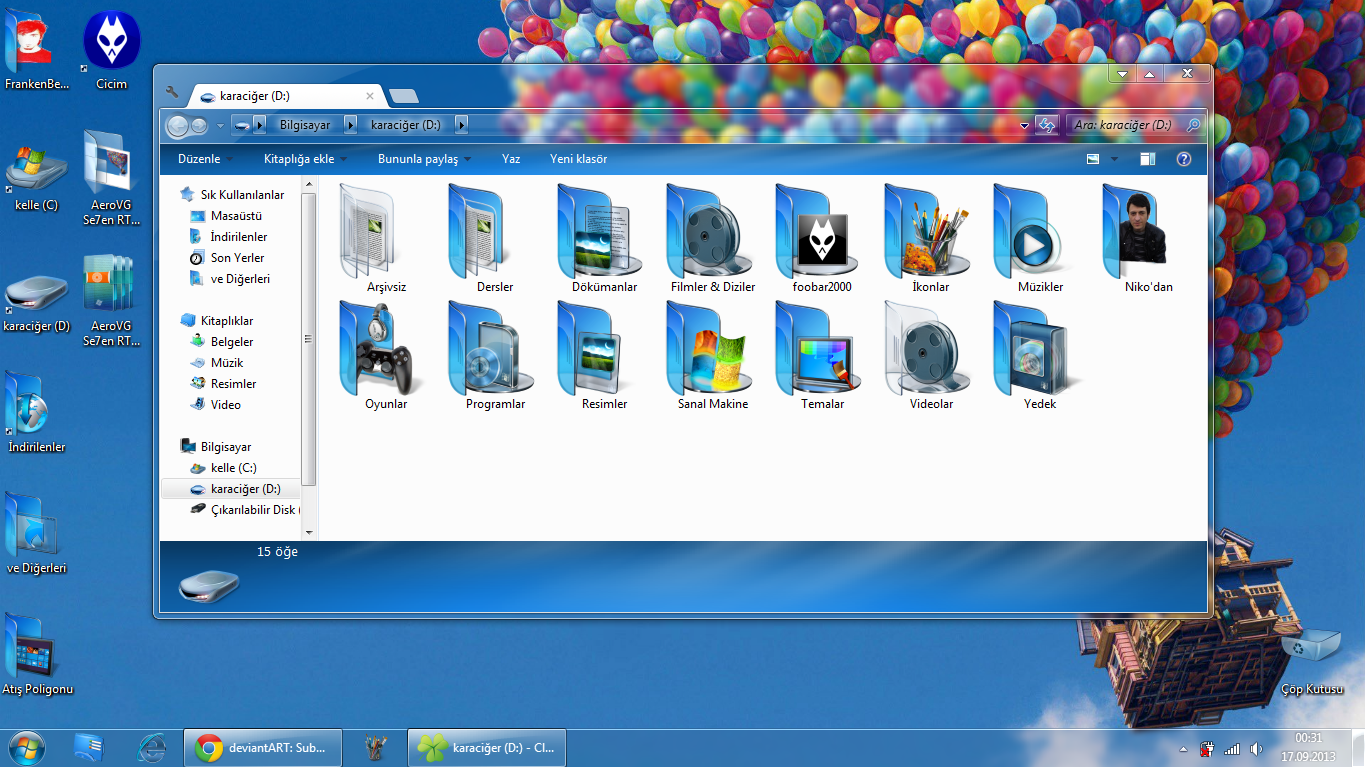Click the wrench settings icon in the tab bar
The width and height of the screenshot is (1365, 767).
[x=172, y=93]
